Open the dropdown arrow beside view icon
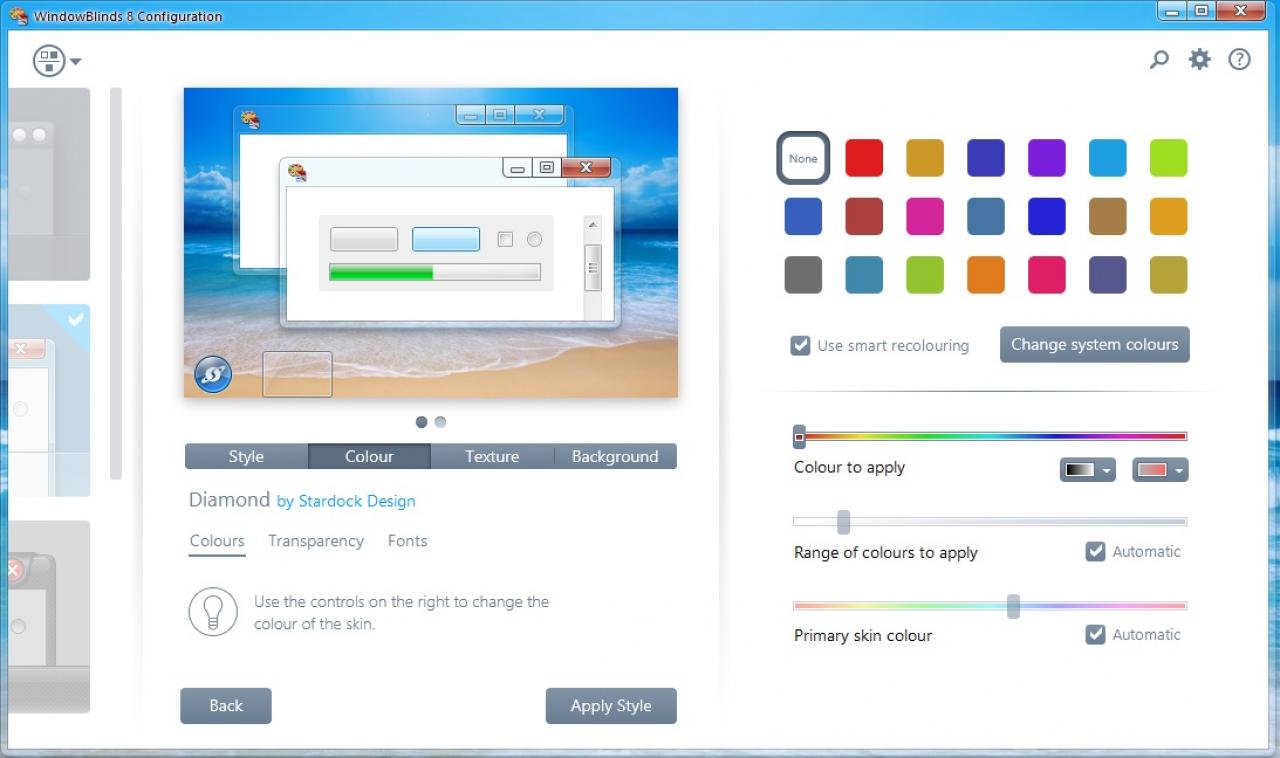Viewport: 1280px width, 758px height. click(x=76, y=62)
